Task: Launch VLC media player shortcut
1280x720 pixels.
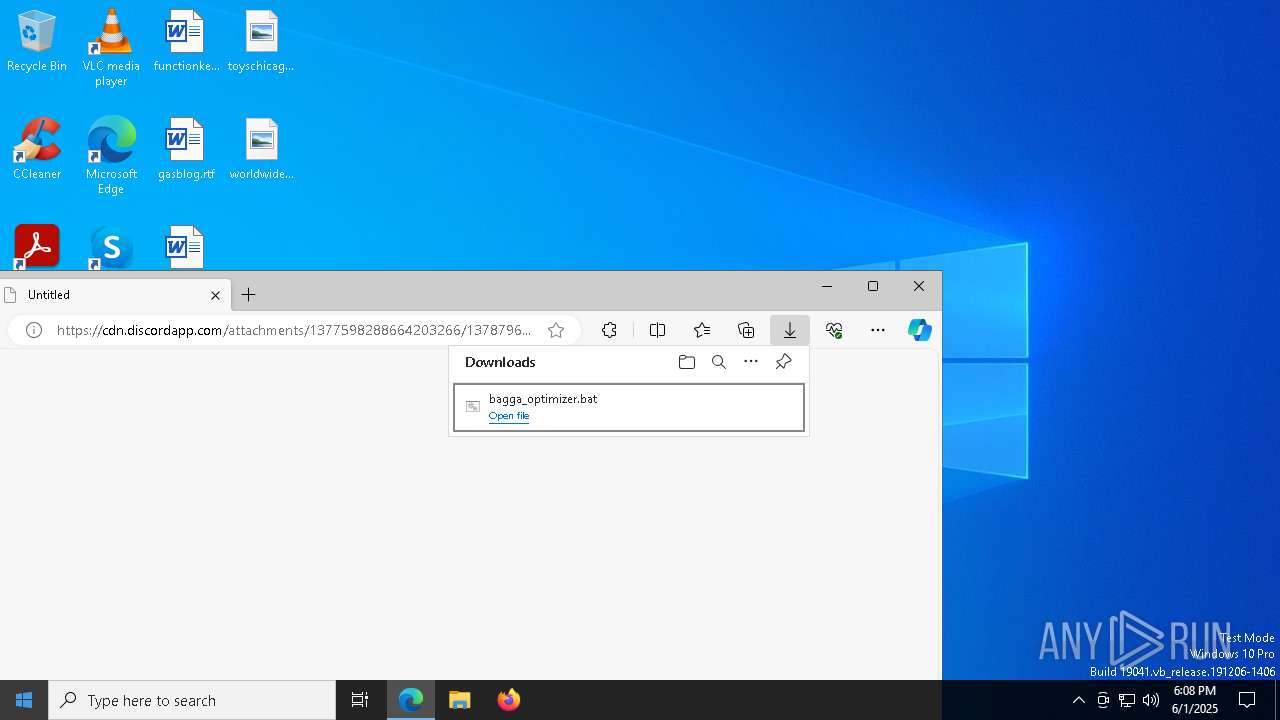Action: pos(111,48)
